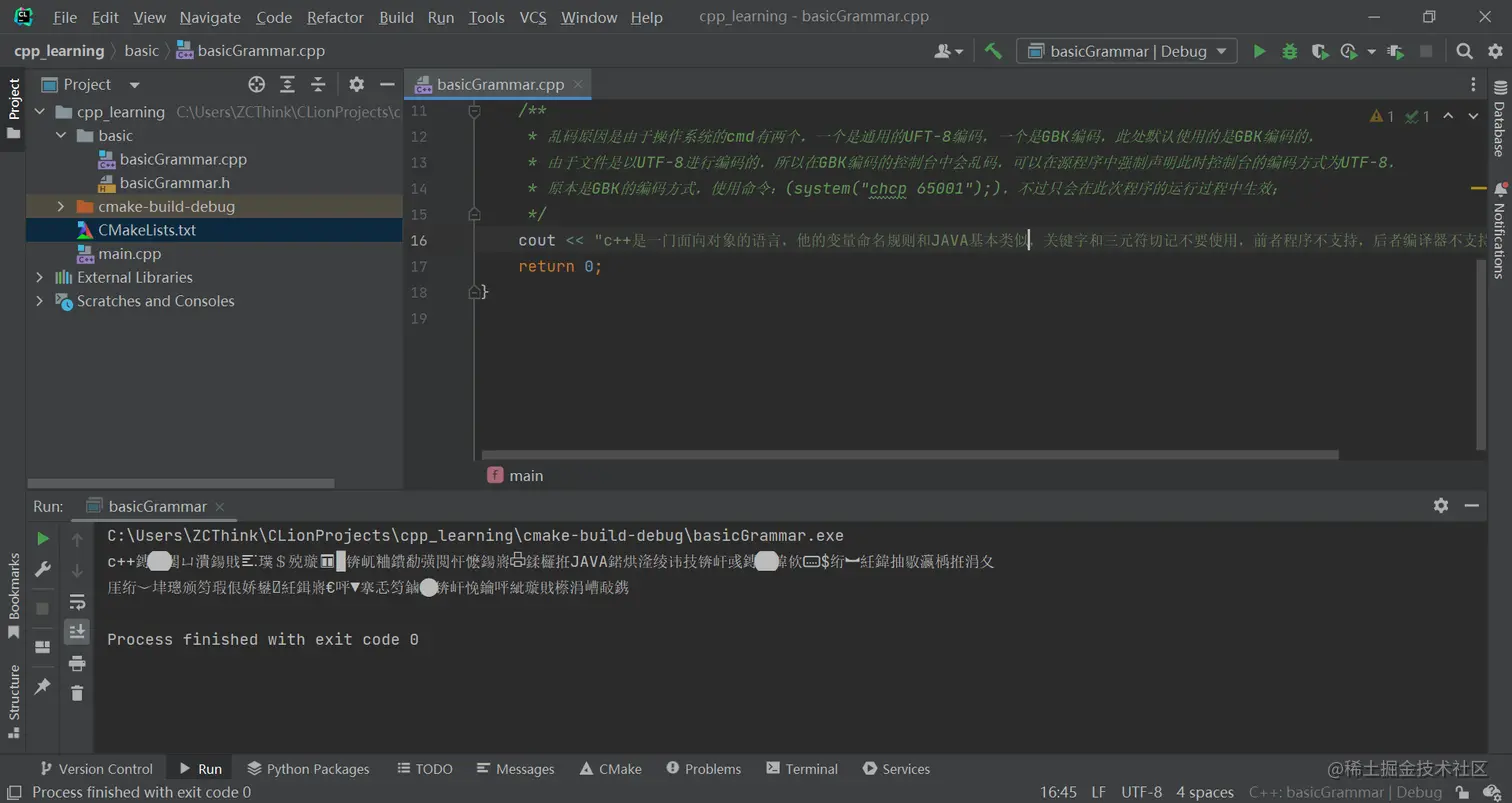Build the project with the hammer icon

click(x=993, y=51)
